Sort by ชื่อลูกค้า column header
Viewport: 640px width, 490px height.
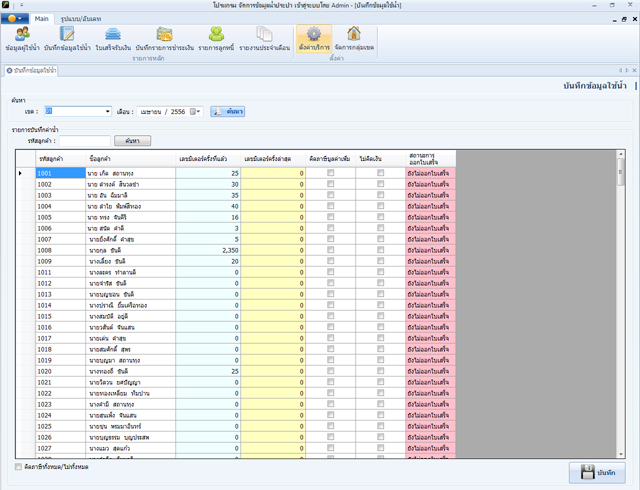(131, 158)
